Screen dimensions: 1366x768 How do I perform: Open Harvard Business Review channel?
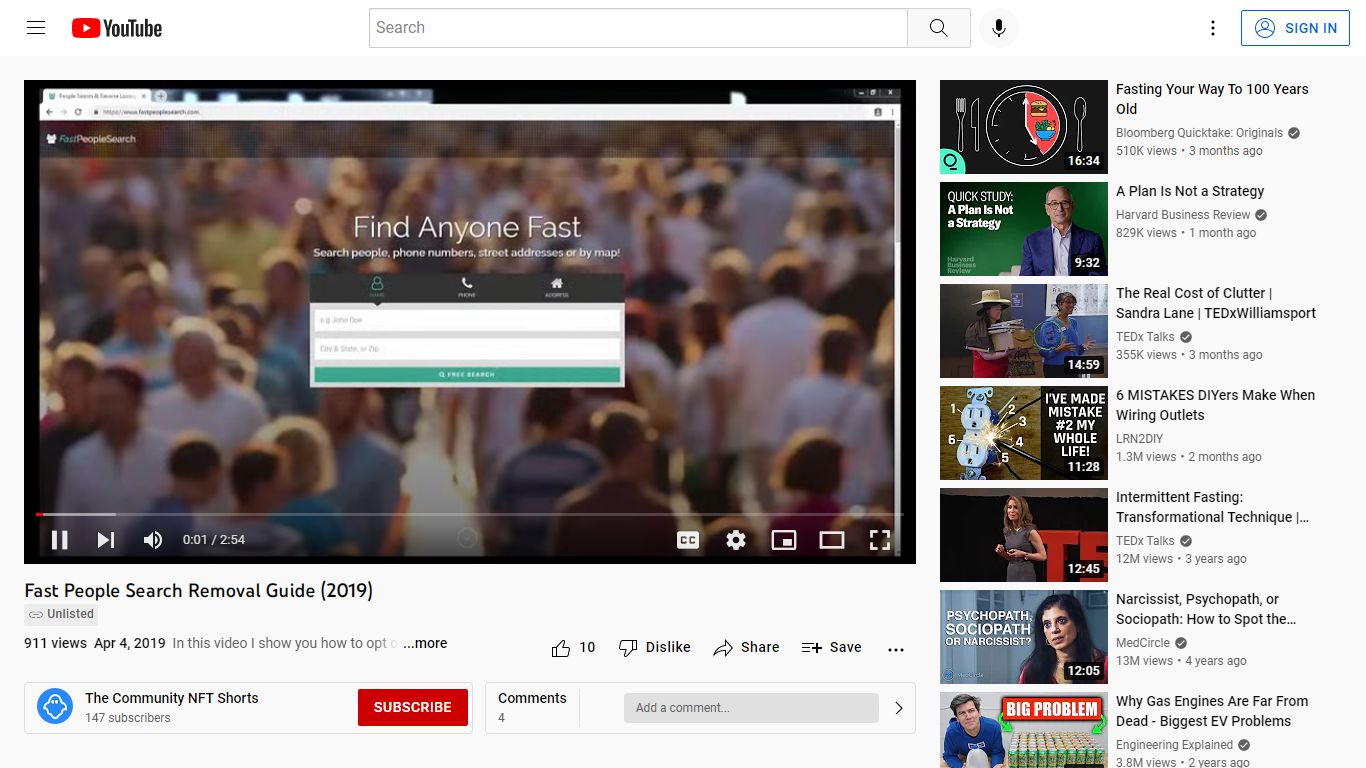[1183, 215]
